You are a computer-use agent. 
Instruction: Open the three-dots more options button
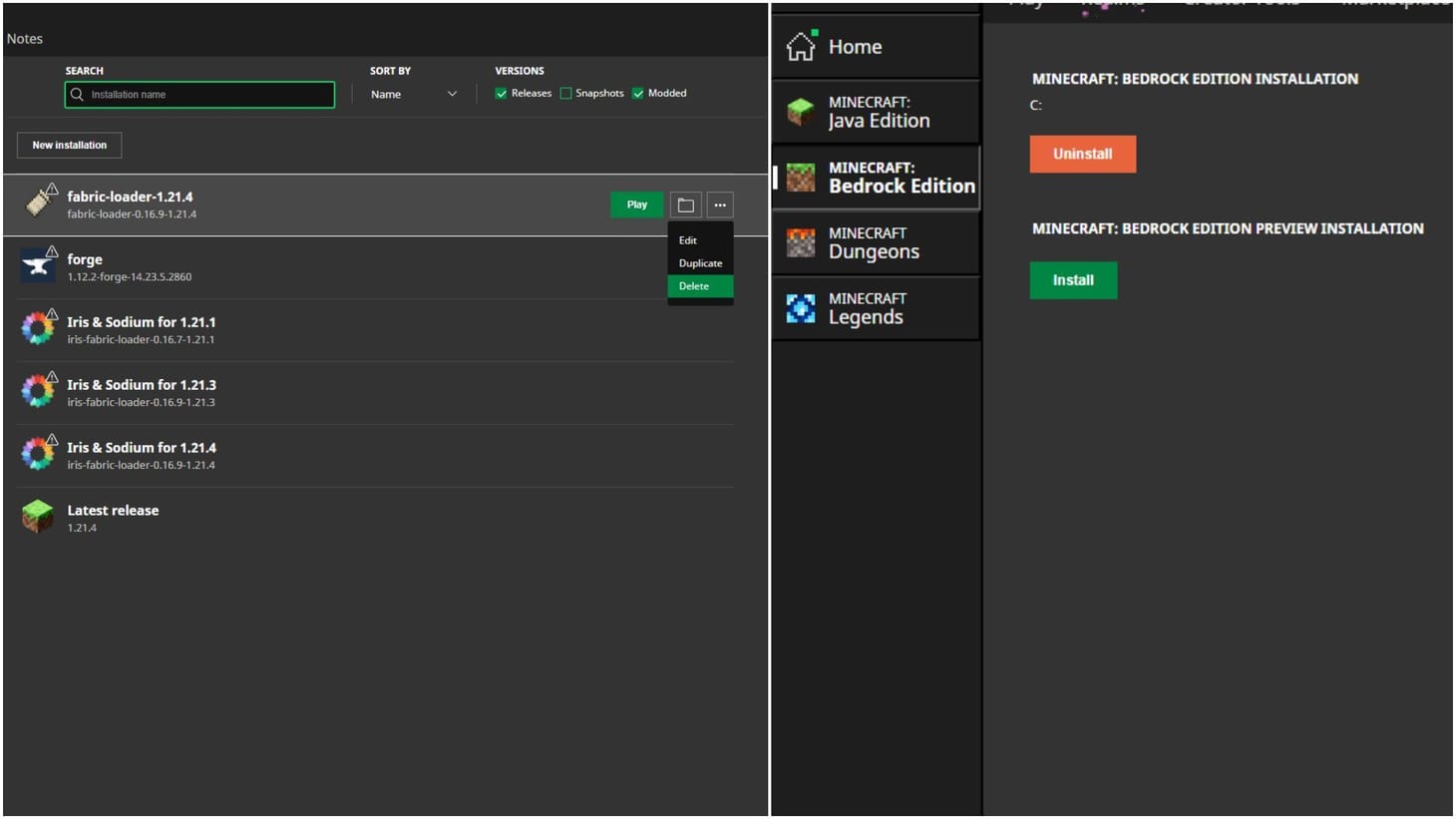[x=720, y=205]
